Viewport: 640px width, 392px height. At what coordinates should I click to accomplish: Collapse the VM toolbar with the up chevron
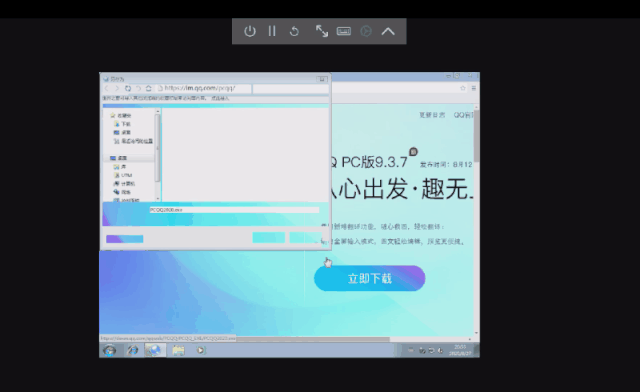click(x=388, y=31)
